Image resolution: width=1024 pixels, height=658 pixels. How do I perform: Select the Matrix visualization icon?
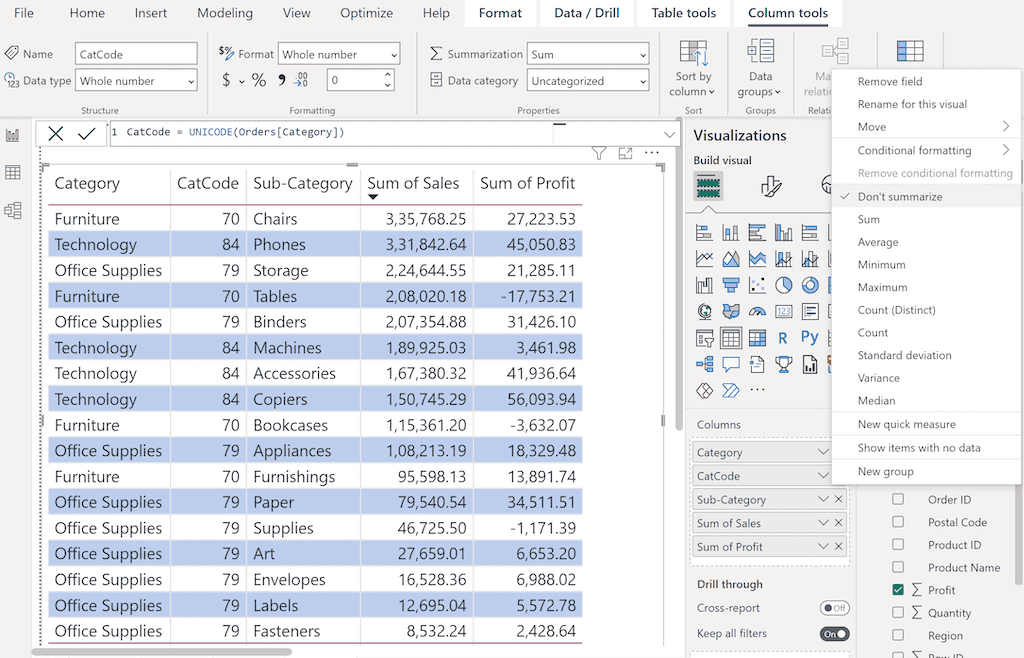756,337
